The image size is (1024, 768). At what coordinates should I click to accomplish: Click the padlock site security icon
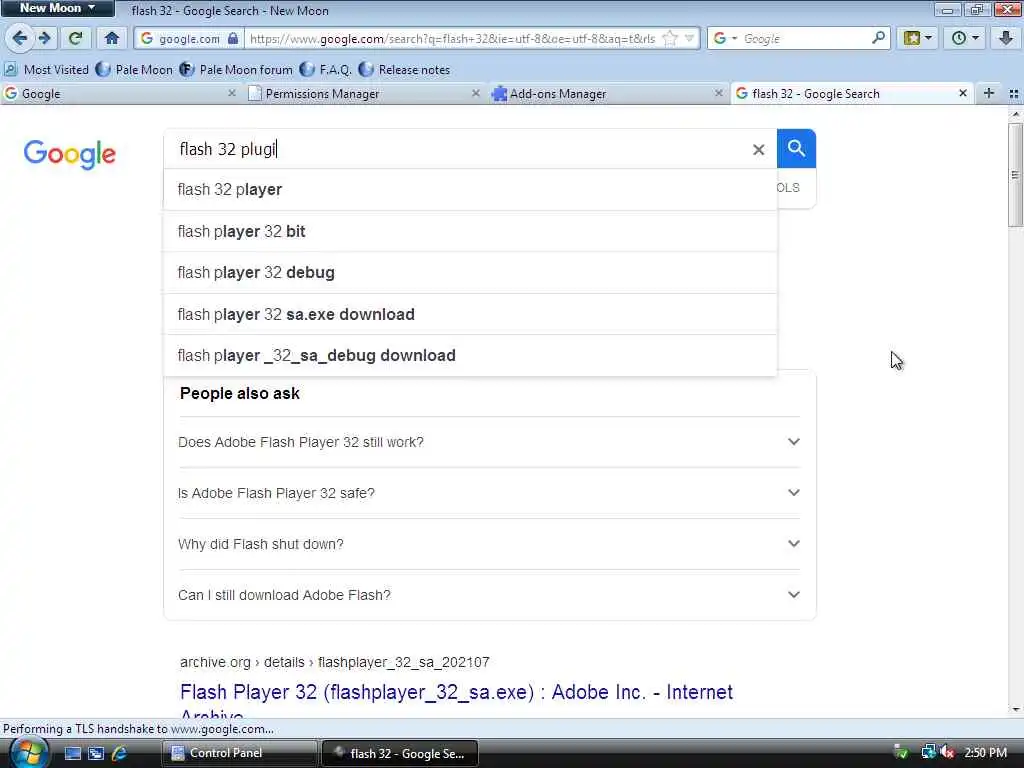click(x=233, y=39)
